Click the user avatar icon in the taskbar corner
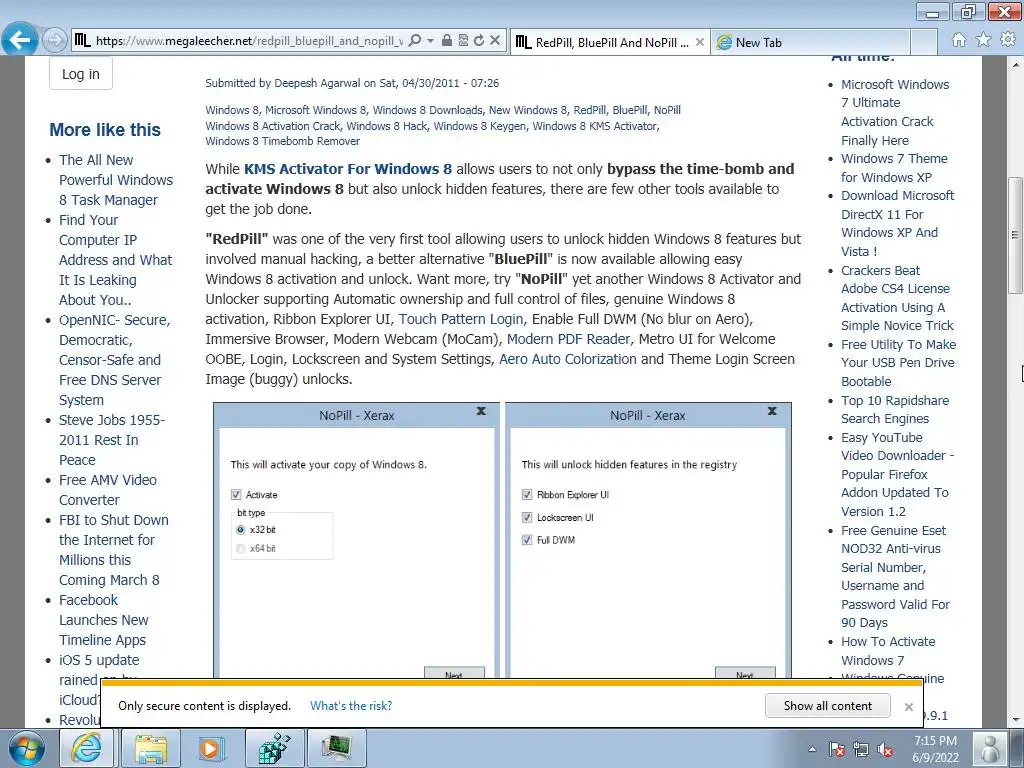1024x768 pixels. (990, 748)
